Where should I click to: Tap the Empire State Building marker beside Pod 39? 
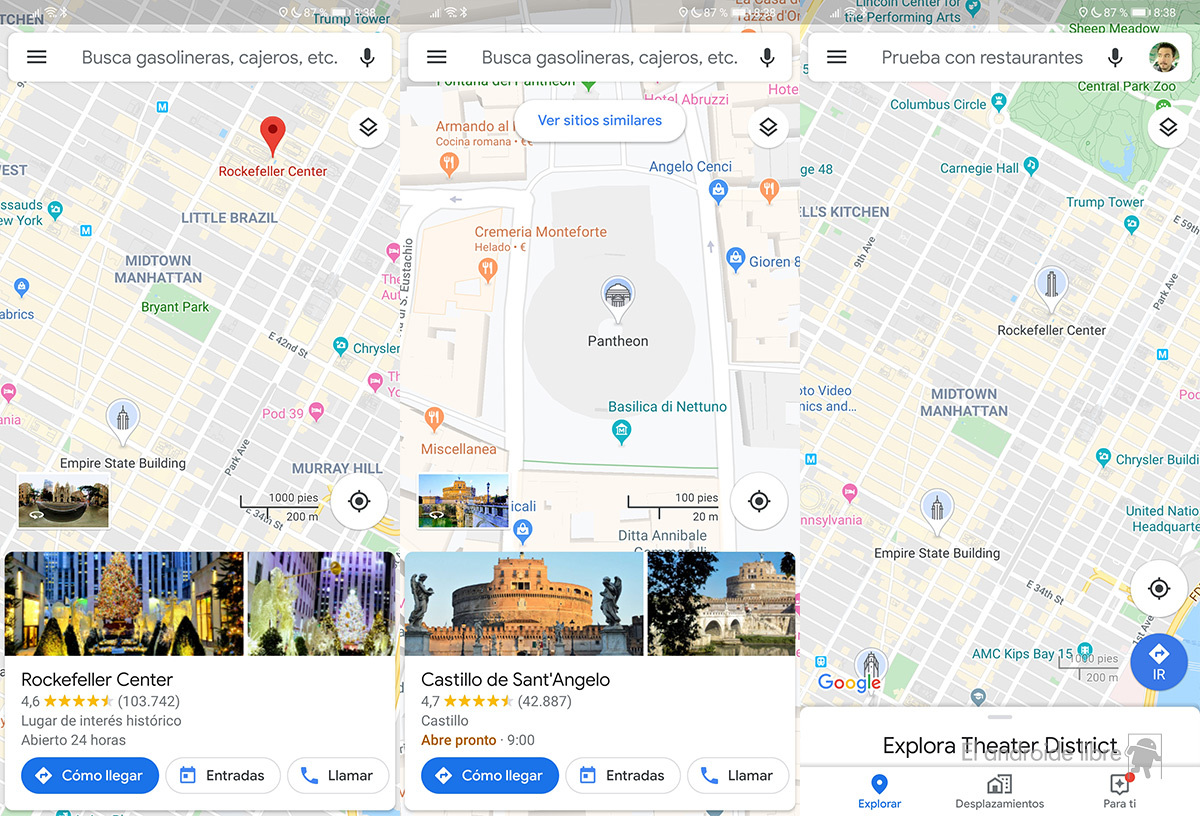(123, 422)
